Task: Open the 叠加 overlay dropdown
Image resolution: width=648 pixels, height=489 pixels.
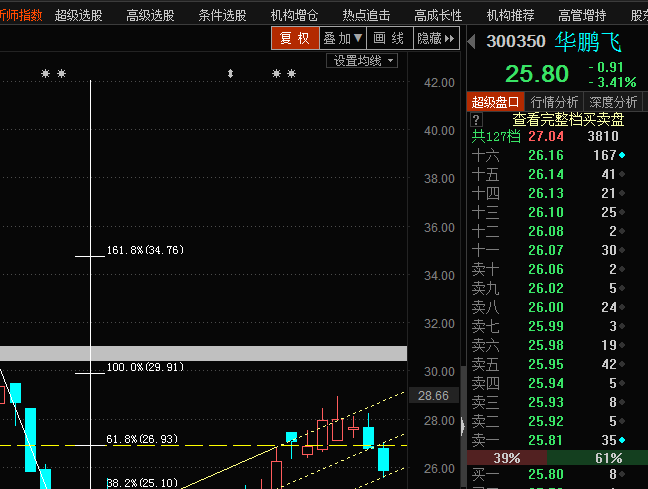Action: (342, 38)
